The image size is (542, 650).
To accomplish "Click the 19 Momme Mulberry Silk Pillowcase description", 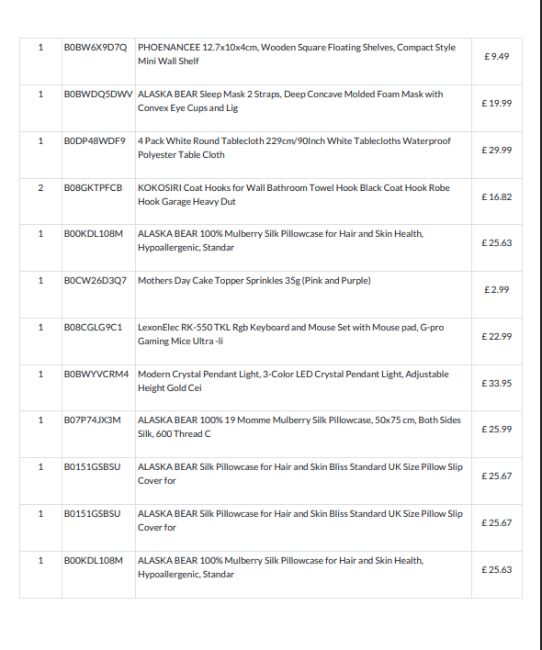I will tap(299, 427).
